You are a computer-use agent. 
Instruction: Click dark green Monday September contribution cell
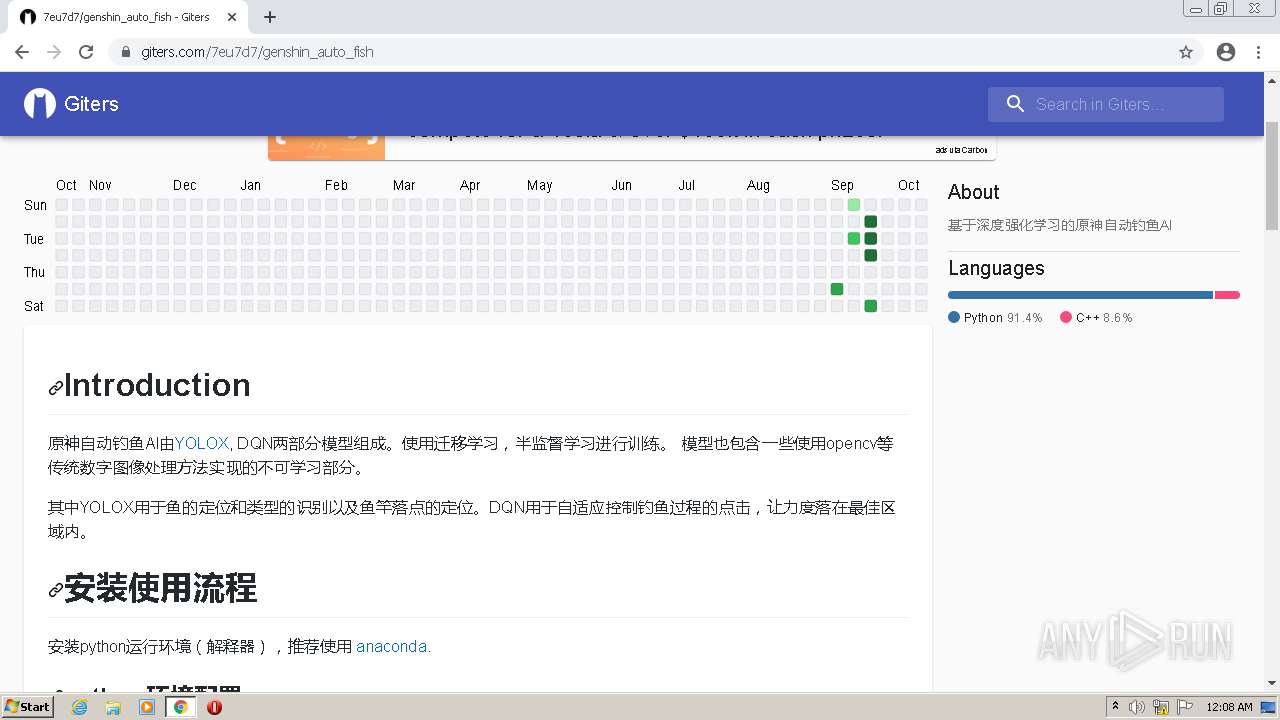pyautogui.click(x=871, y=222)
